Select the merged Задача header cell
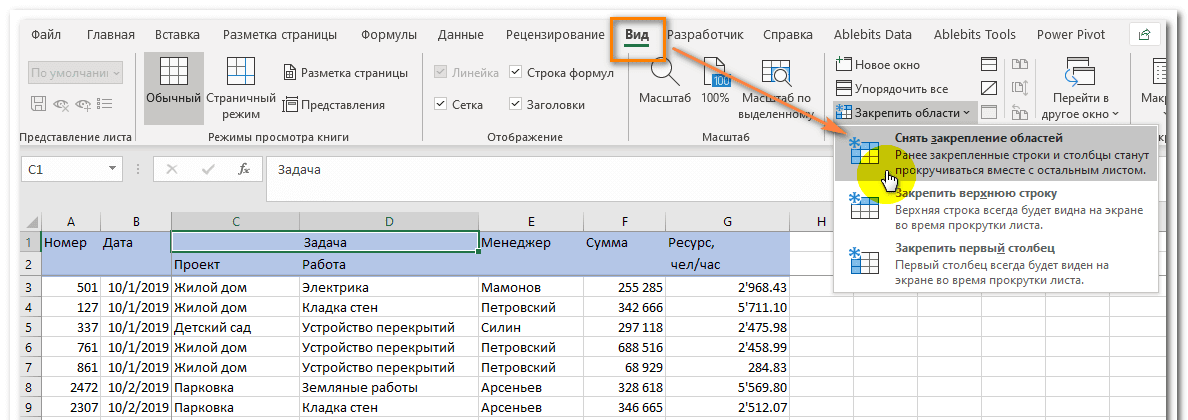This screenshot has width=1188, height=420. (325, 243)
